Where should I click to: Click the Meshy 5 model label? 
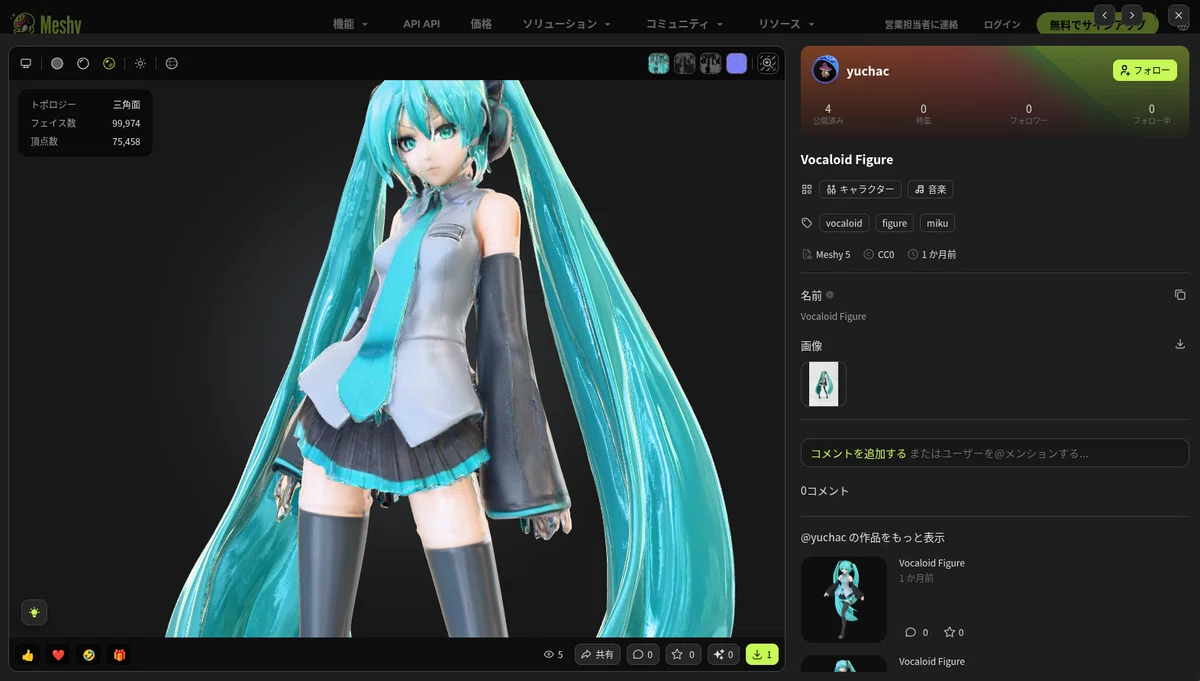tap(826, 255)
